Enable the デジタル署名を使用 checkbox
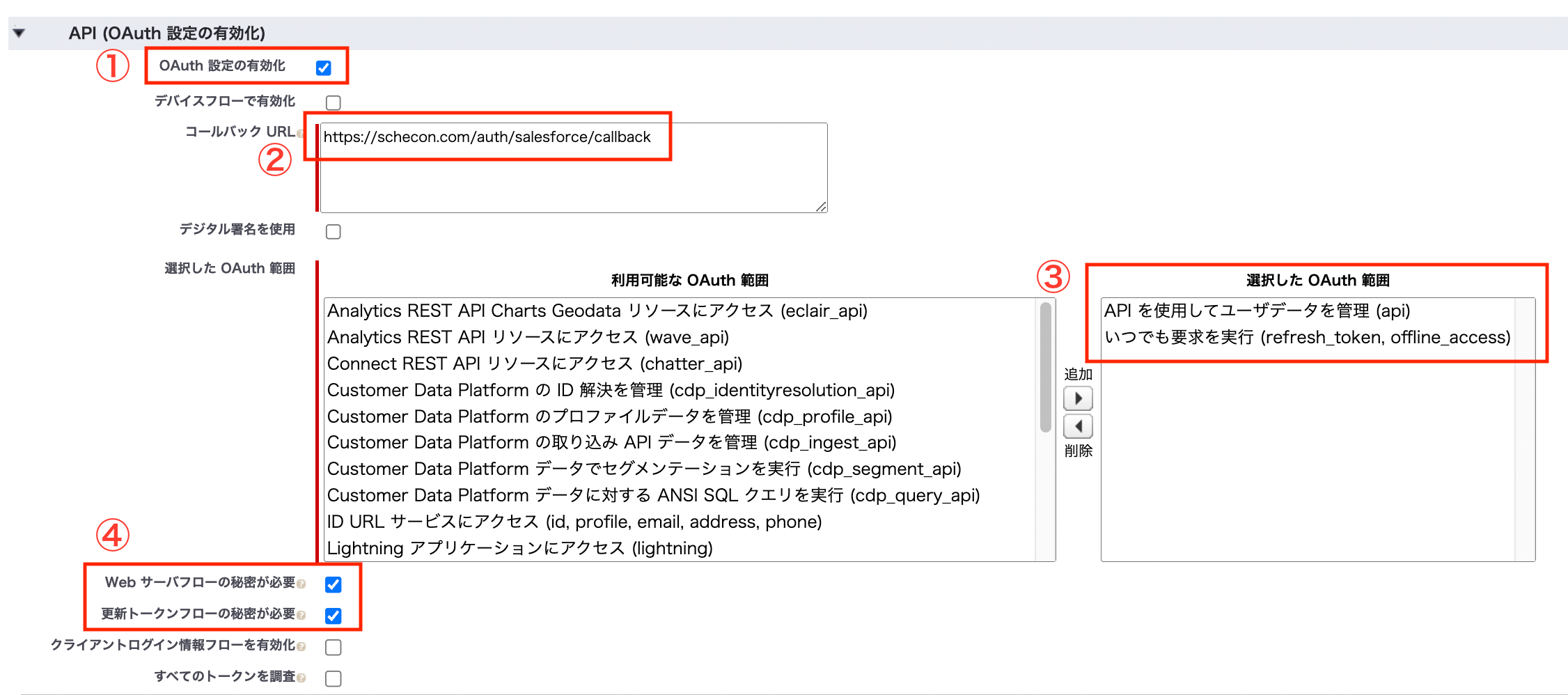 point(334,231)
